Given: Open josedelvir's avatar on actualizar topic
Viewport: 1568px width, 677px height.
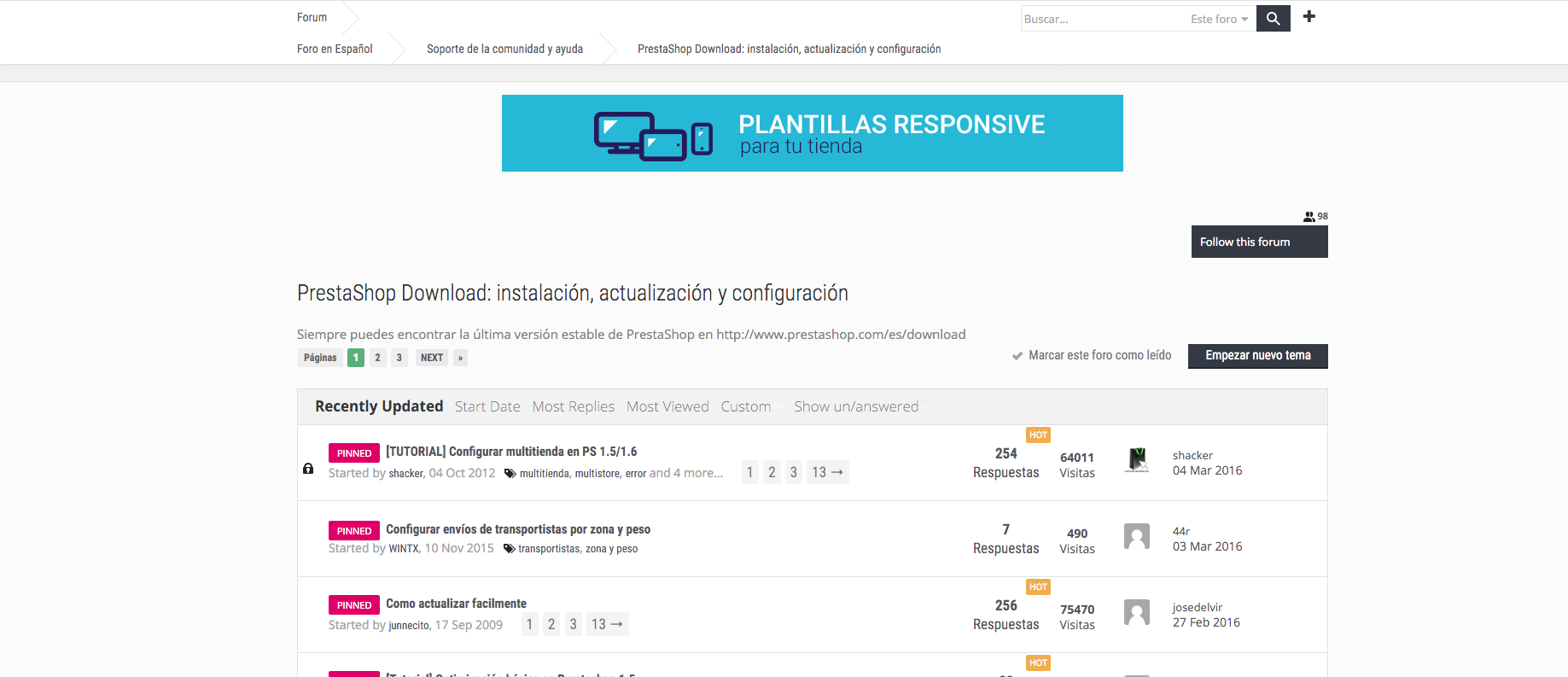Looking at the screenshot, I should click(x=1137, y=612).
